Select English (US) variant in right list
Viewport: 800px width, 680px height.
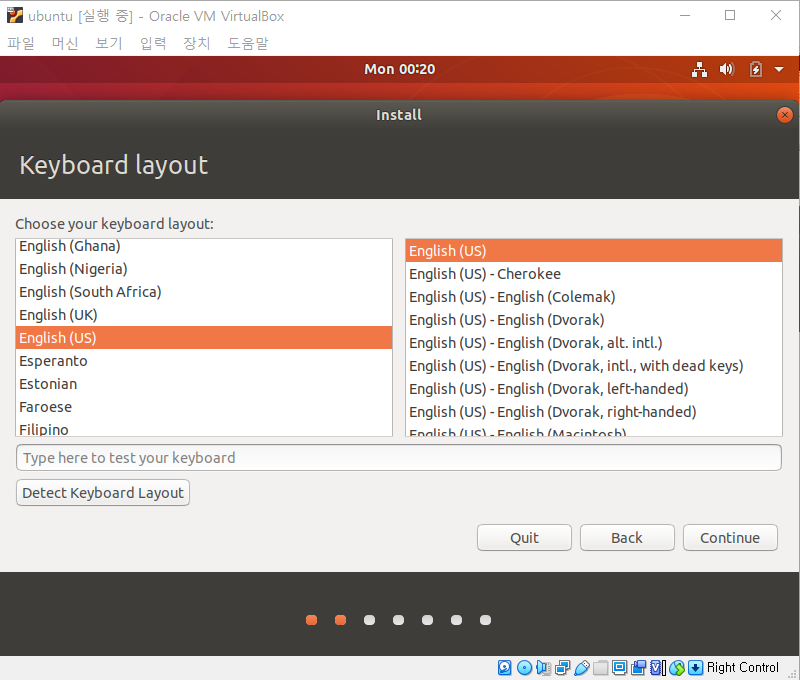pyautogui.click(x=594, y=250)
